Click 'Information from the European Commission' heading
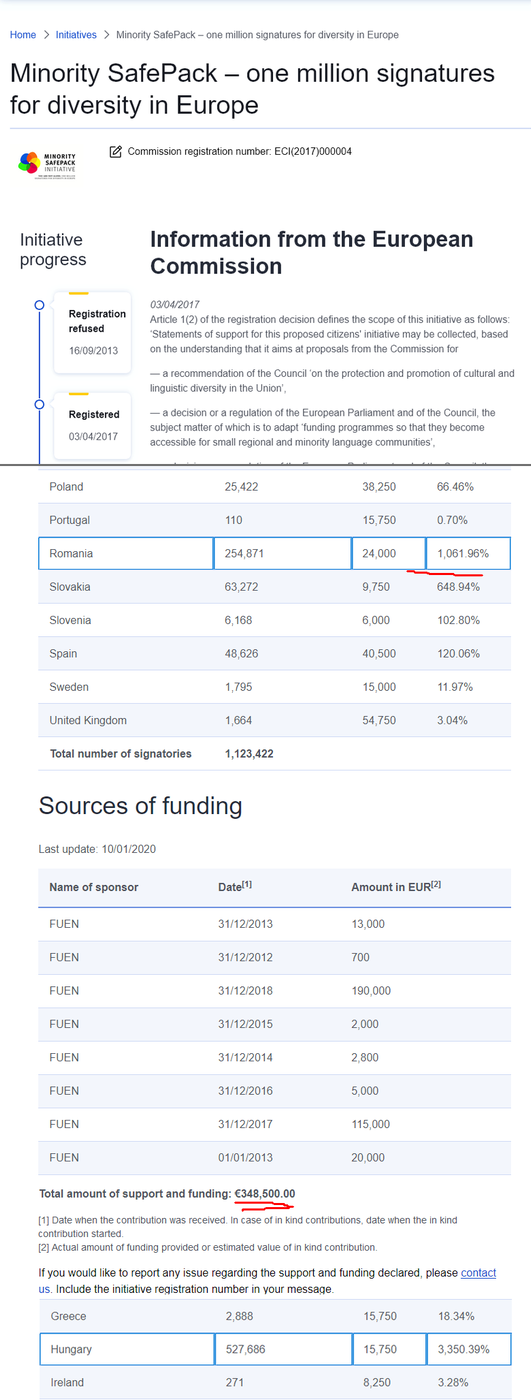Screen dimensions: 531x1400 point(312,253)
